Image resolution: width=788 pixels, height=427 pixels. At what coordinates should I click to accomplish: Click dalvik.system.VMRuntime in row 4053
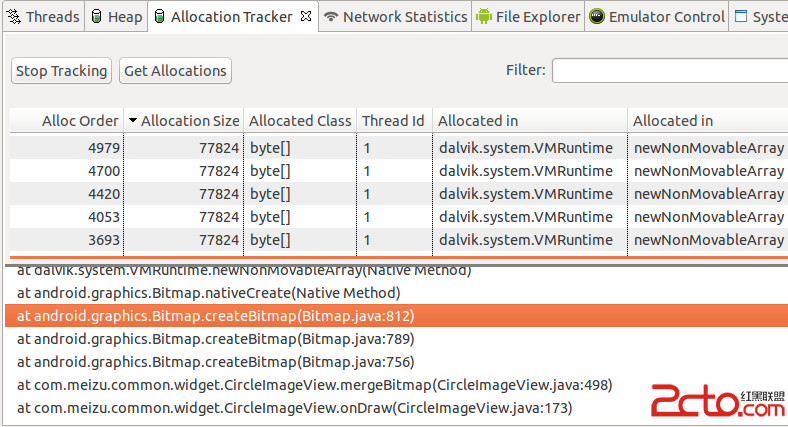tap(526, 217)
